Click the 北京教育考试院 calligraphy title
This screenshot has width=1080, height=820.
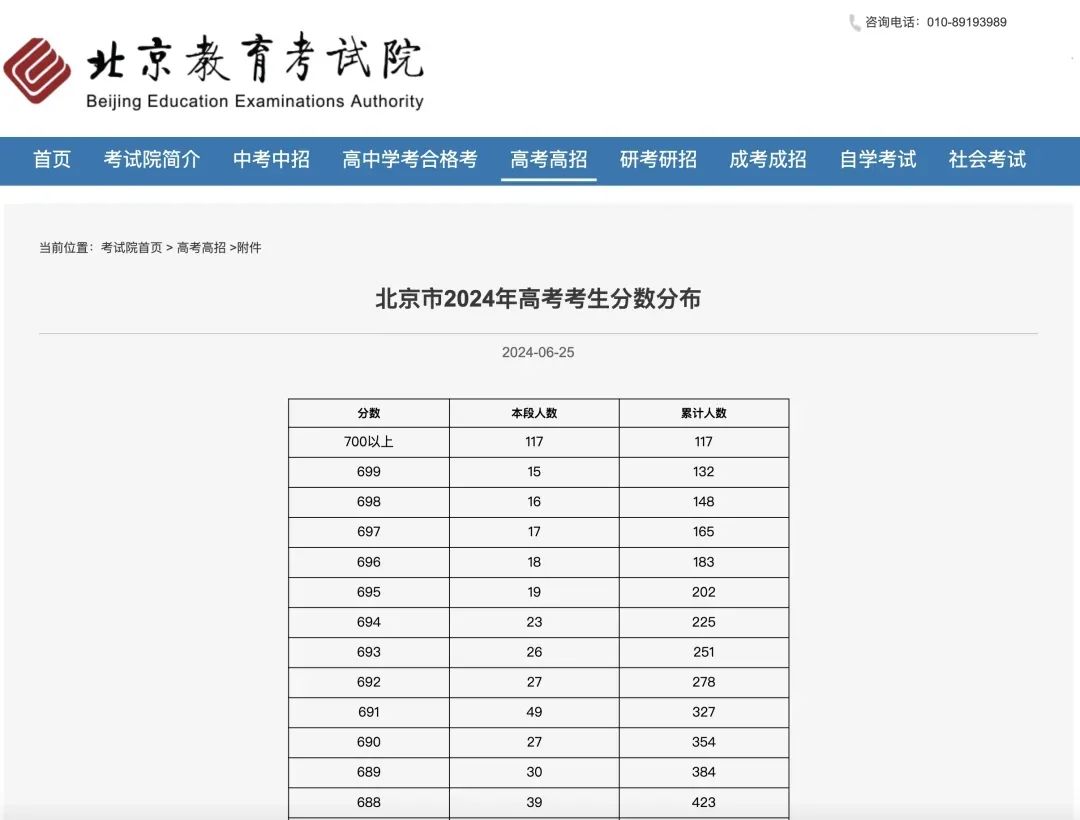255,57
